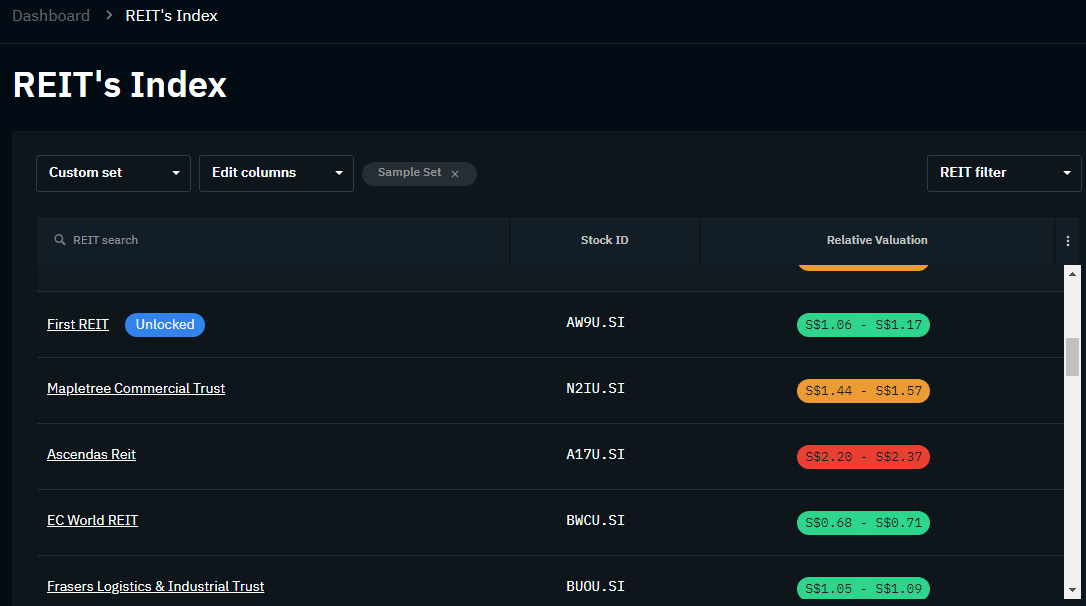This screenshot has height=606, width=1086.
Task: Click the green S$1.06 - S$1.17 valuation badge
Action: coord(863,325)
